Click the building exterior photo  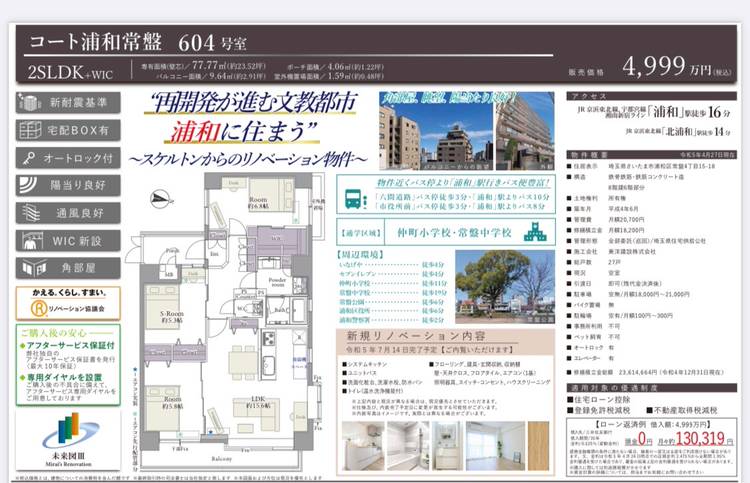click(525, 131)
